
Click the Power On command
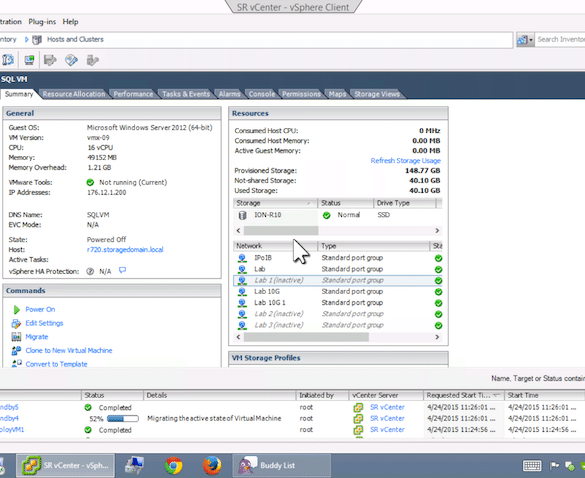tap(40, 309)
